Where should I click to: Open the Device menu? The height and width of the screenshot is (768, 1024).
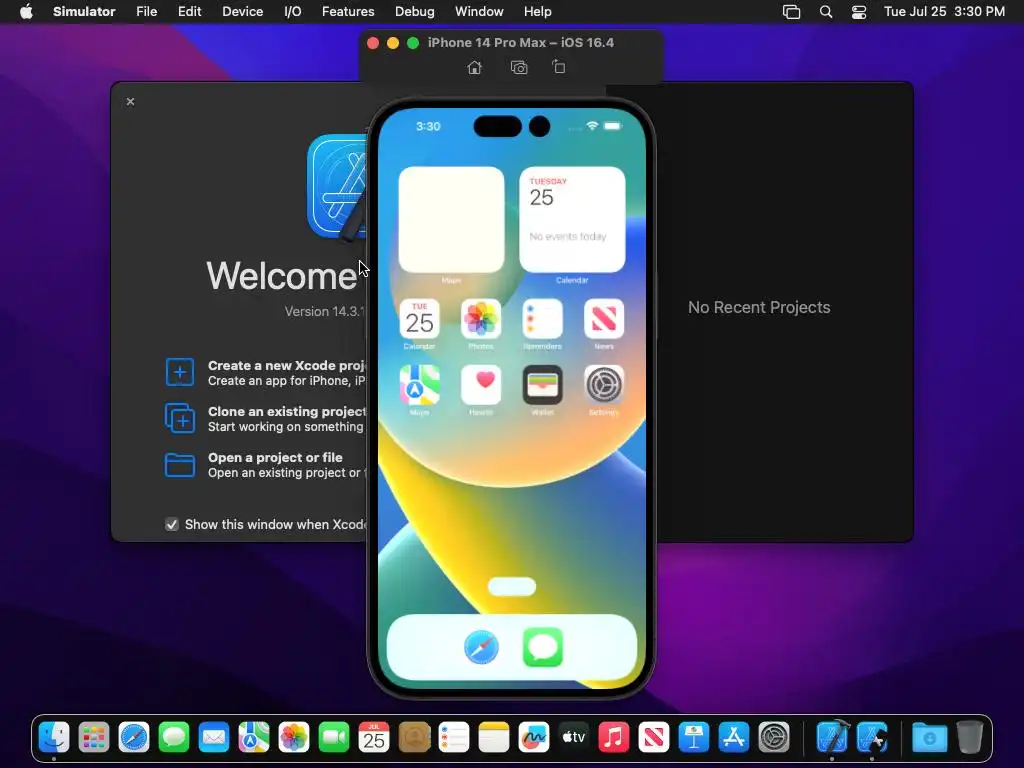coord(242,12)
